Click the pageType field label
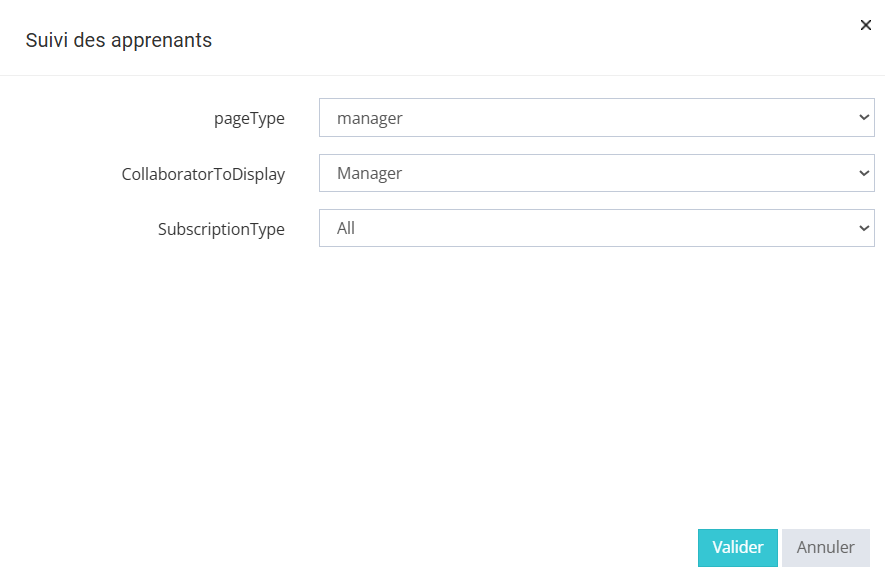The width and height of the screenshot is (885, 572). point(249,118)
